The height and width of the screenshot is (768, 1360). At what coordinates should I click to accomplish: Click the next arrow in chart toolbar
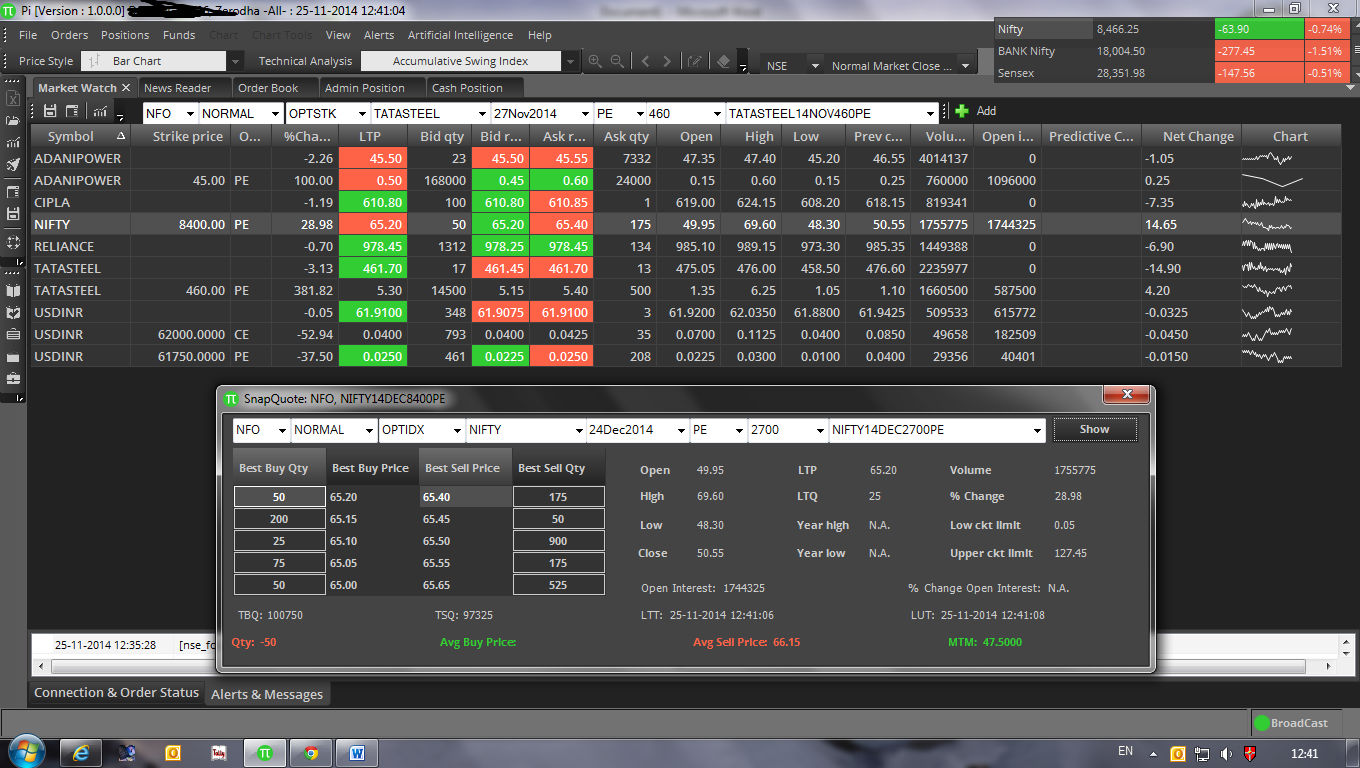tap(667, 61)
